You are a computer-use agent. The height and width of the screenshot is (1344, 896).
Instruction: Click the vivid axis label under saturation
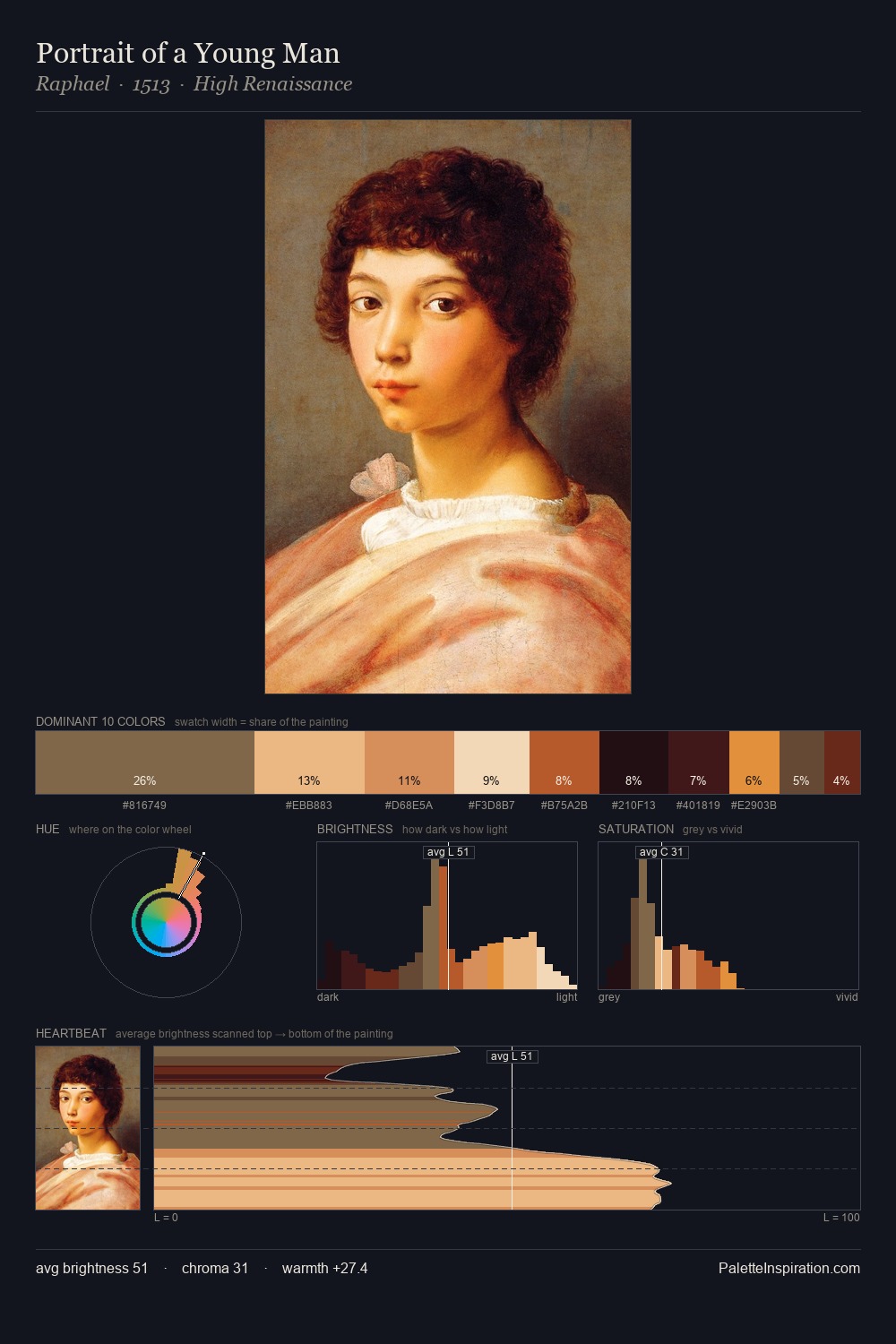(847, 997)
